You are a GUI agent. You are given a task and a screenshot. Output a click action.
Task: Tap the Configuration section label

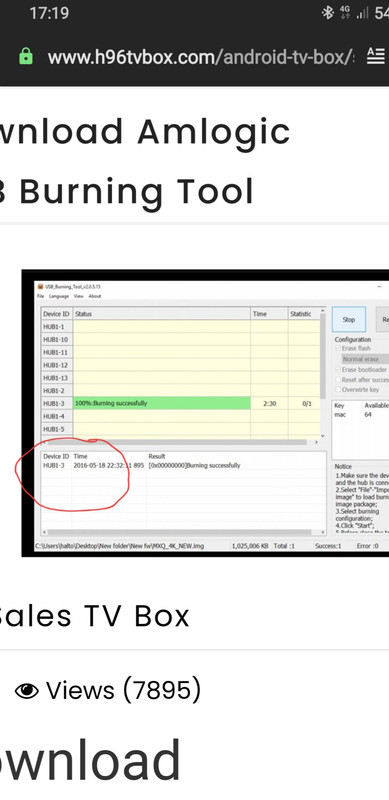click(x=353, y=339)
